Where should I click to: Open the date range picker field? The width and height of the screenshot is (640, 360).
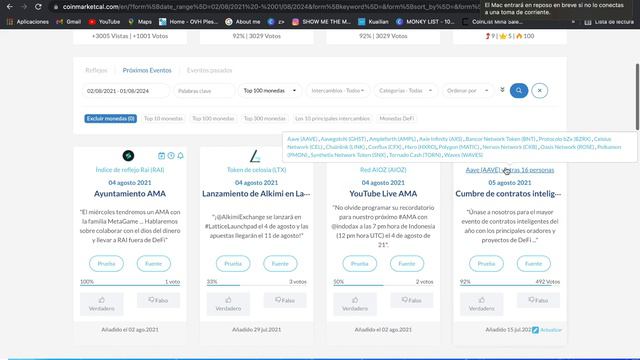[125, 91]
